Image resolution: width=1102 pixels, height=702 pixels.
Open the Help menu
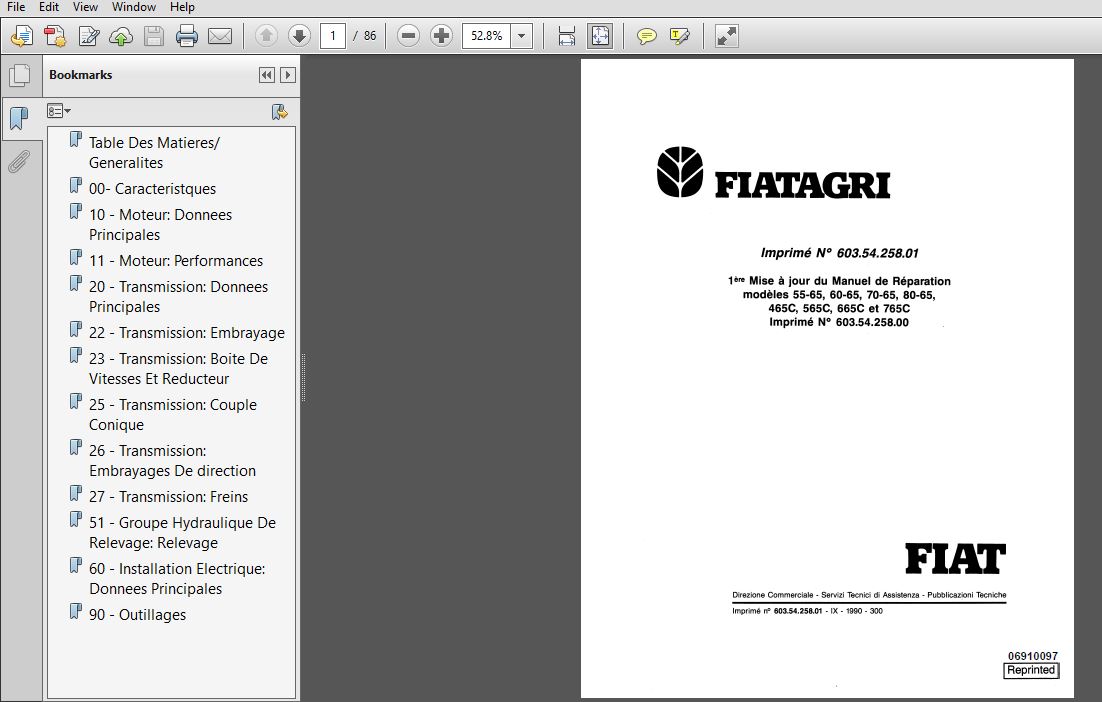click(182, 7)
